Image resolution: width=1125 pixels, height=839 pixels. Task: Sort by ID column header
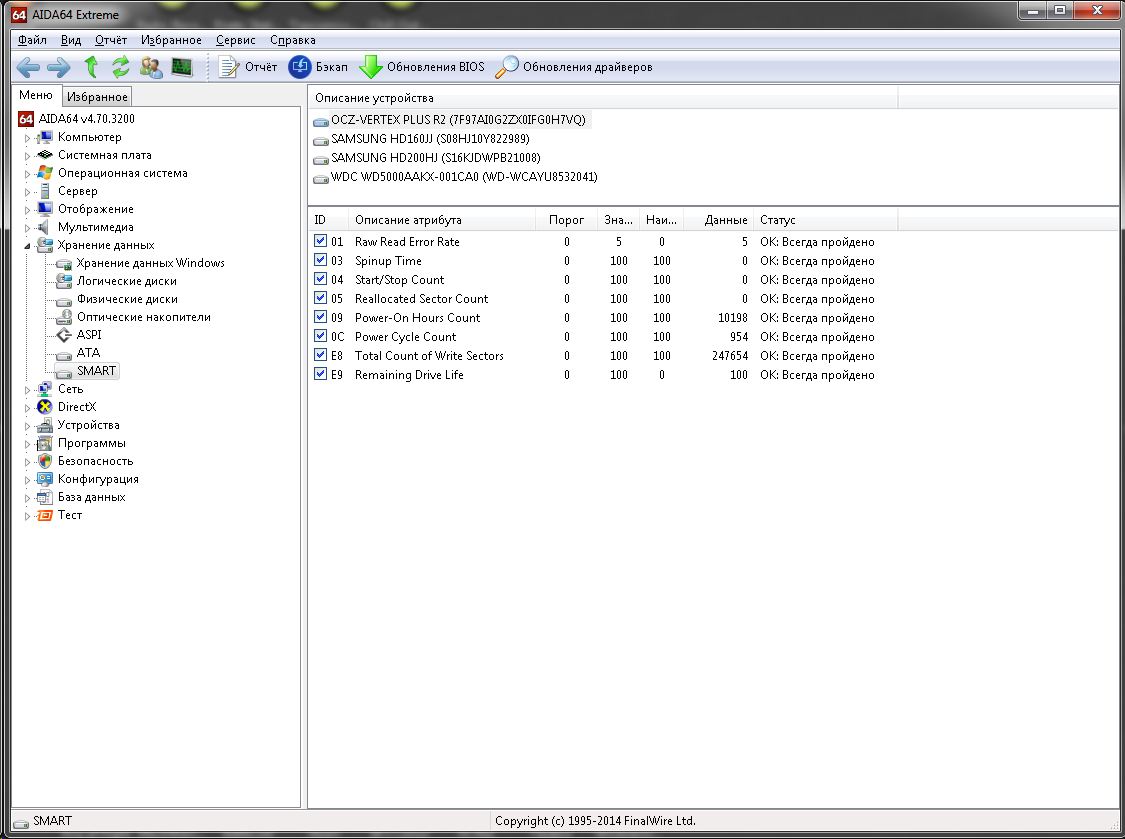click(x=329, y=220)
